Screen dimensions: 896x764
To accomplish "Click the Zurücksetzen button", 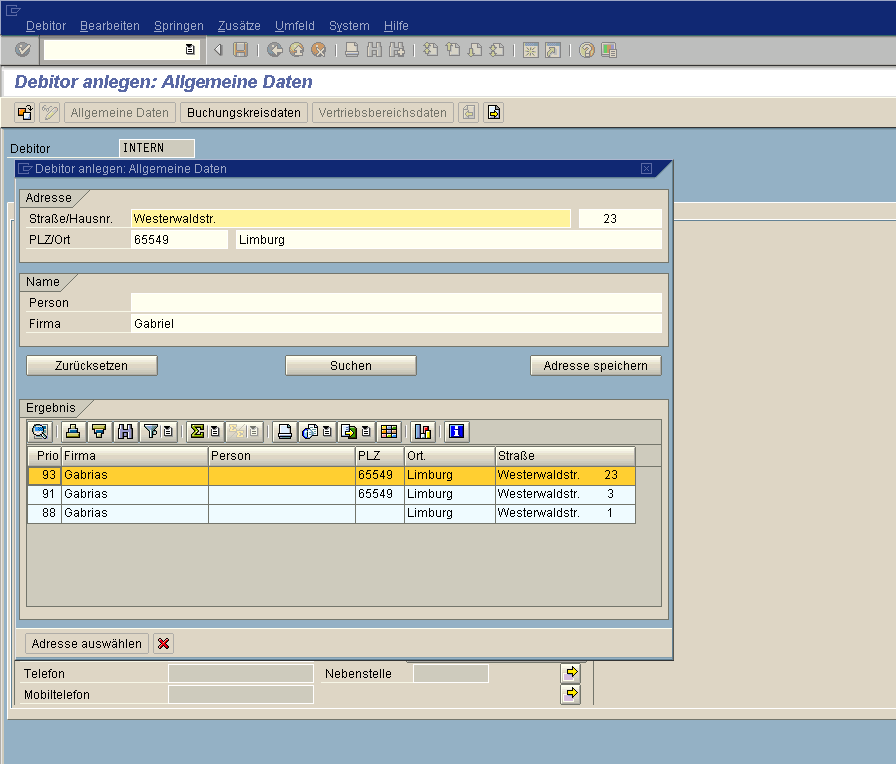I will click(x=91, y=366).
